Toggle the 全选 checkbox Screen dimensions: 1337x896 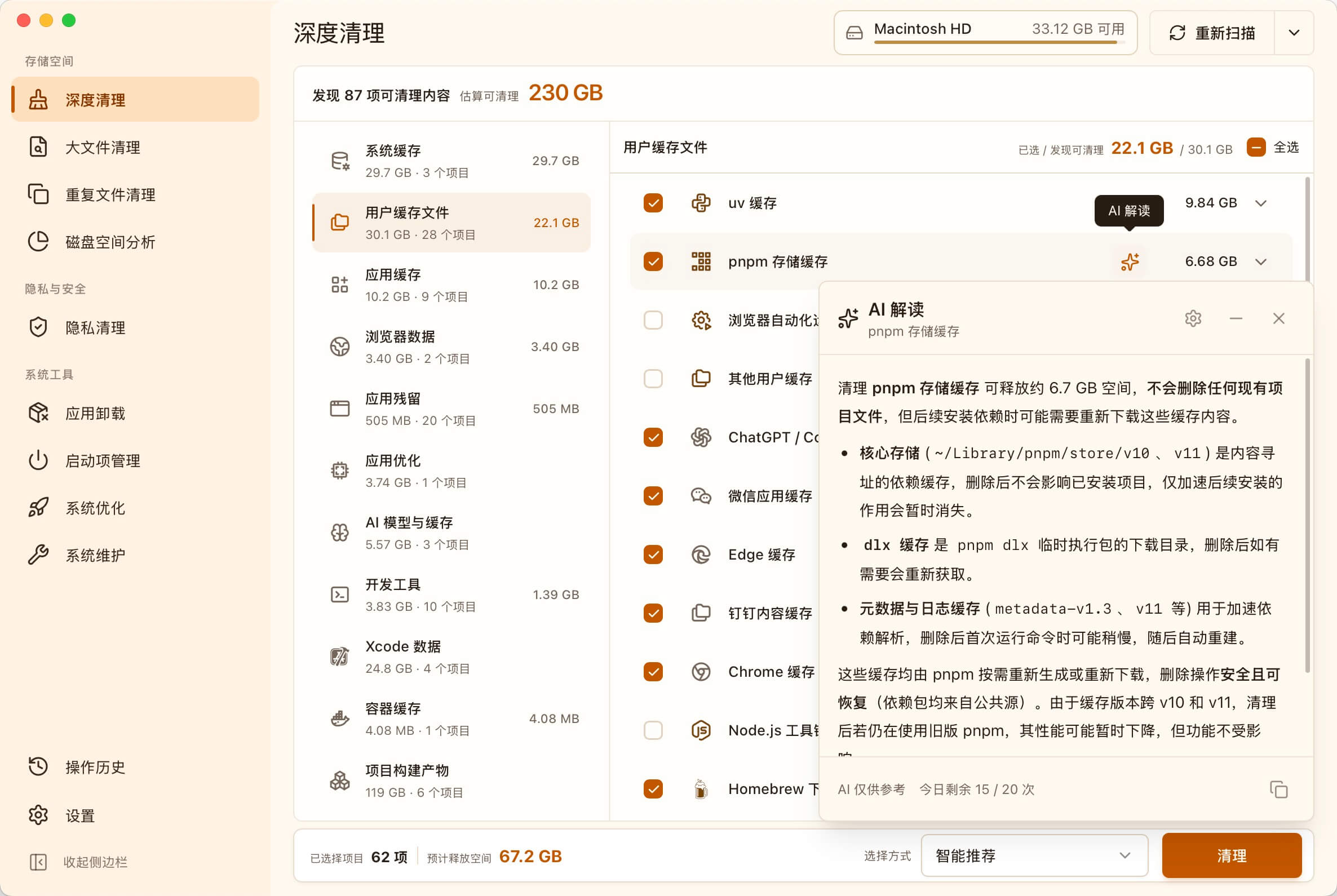1256,147
